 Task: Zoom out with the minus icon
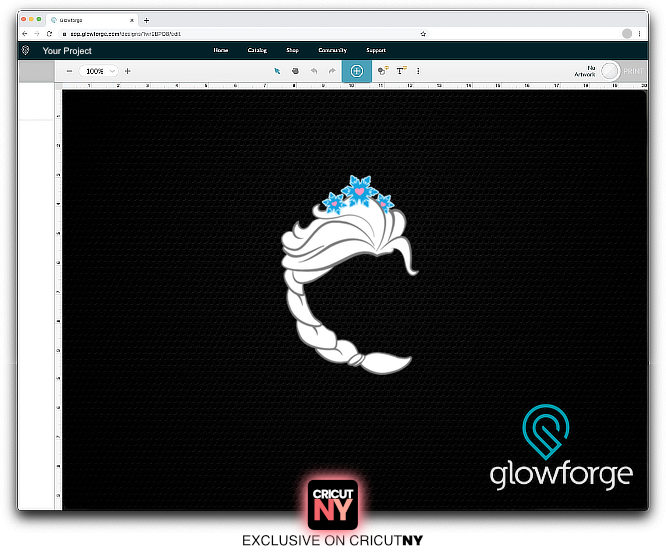tap(69, 71)
